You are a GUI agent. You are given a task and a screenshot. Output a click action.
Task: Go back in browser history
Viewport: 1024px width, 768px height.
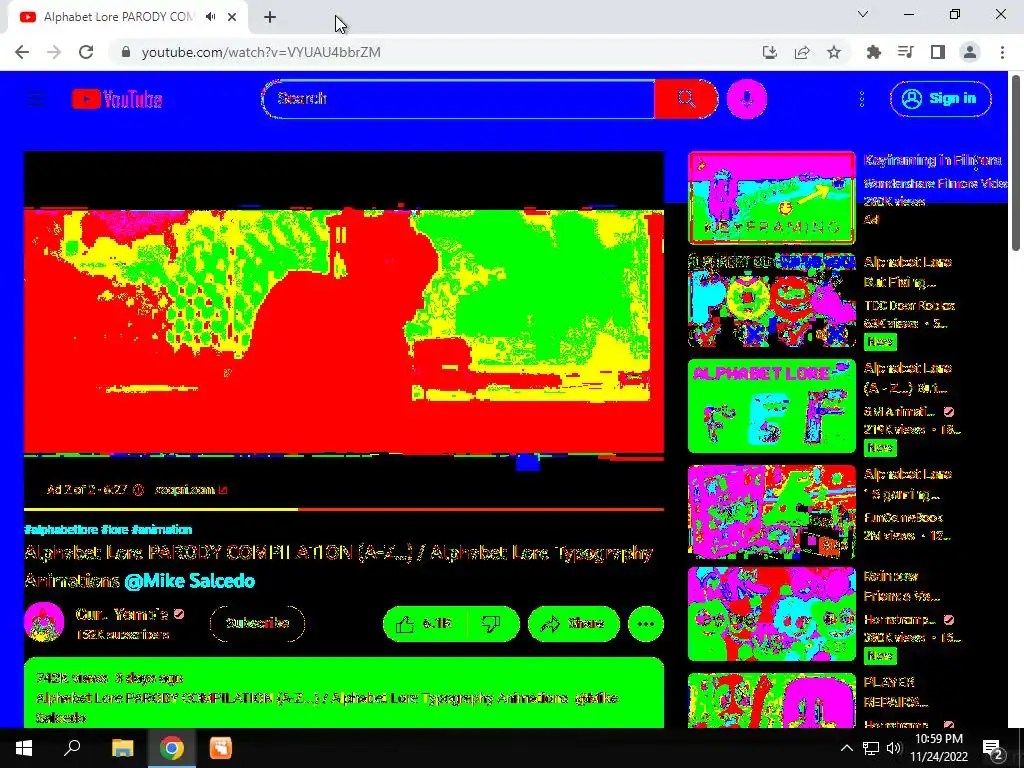[x=22, y=52]
